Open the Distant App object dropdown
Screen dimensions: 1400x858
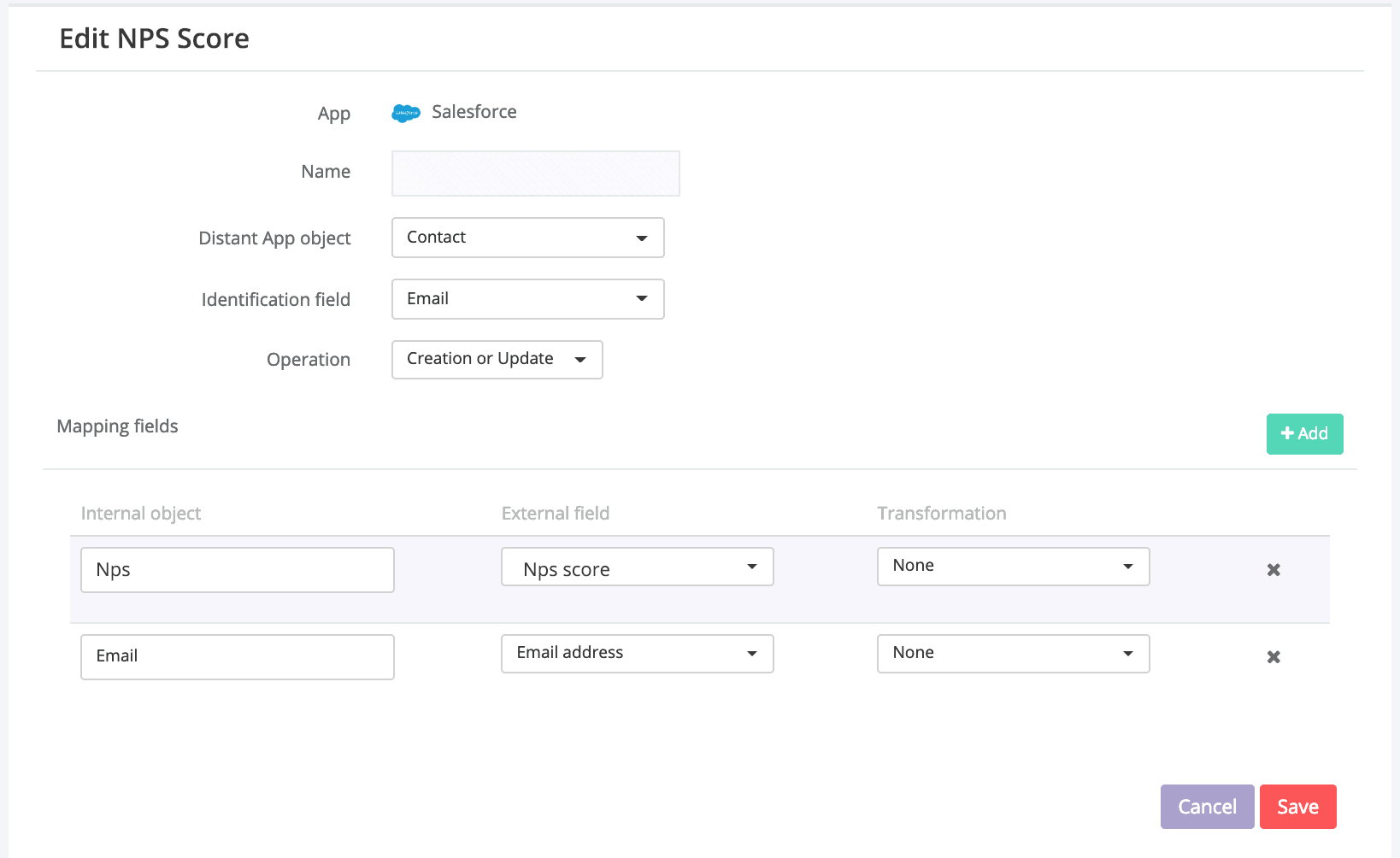point(528,238)
